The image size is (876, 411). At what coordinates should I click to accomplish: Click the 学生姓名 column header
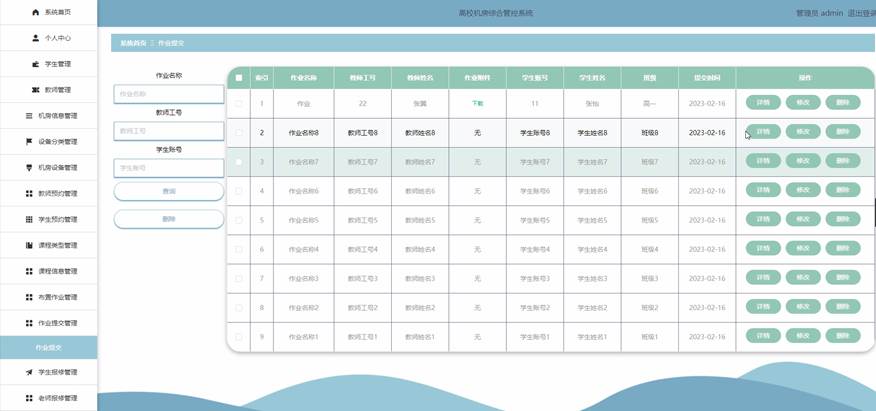click(x=592, y=78)
